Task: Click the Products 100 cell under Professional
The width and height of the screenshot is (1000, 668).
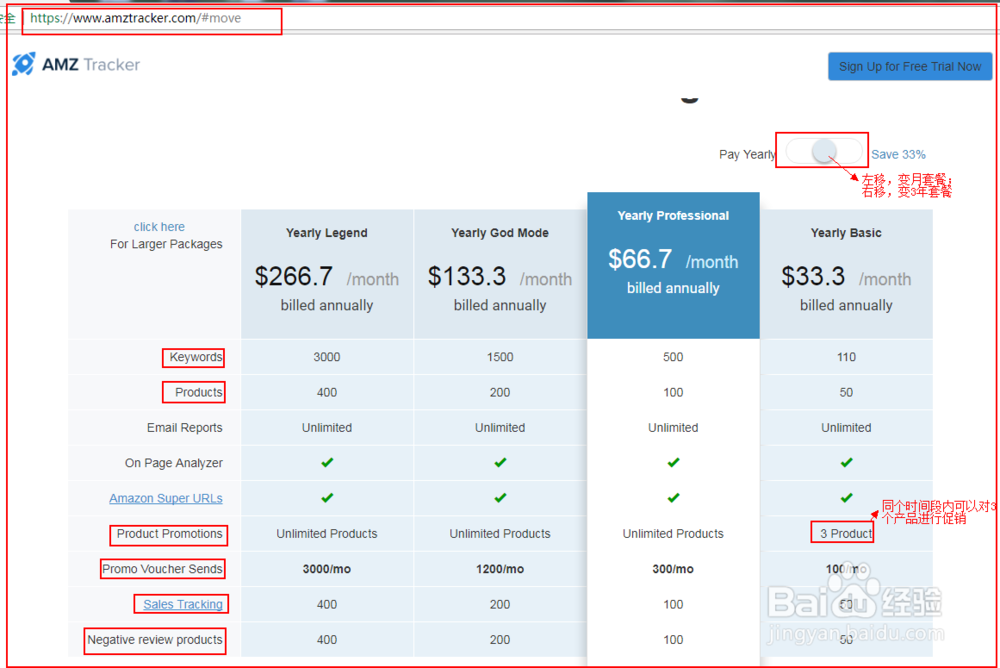Action: 673,392
